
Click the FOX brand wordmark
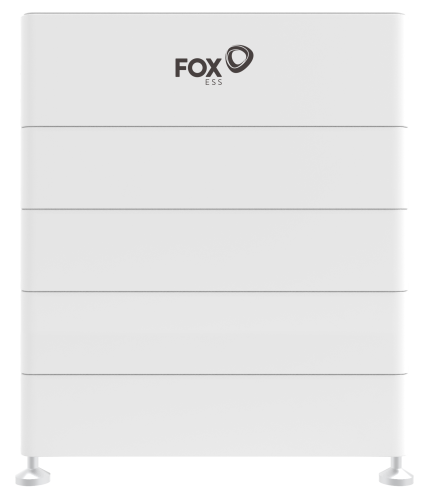[x=198, y=68]
